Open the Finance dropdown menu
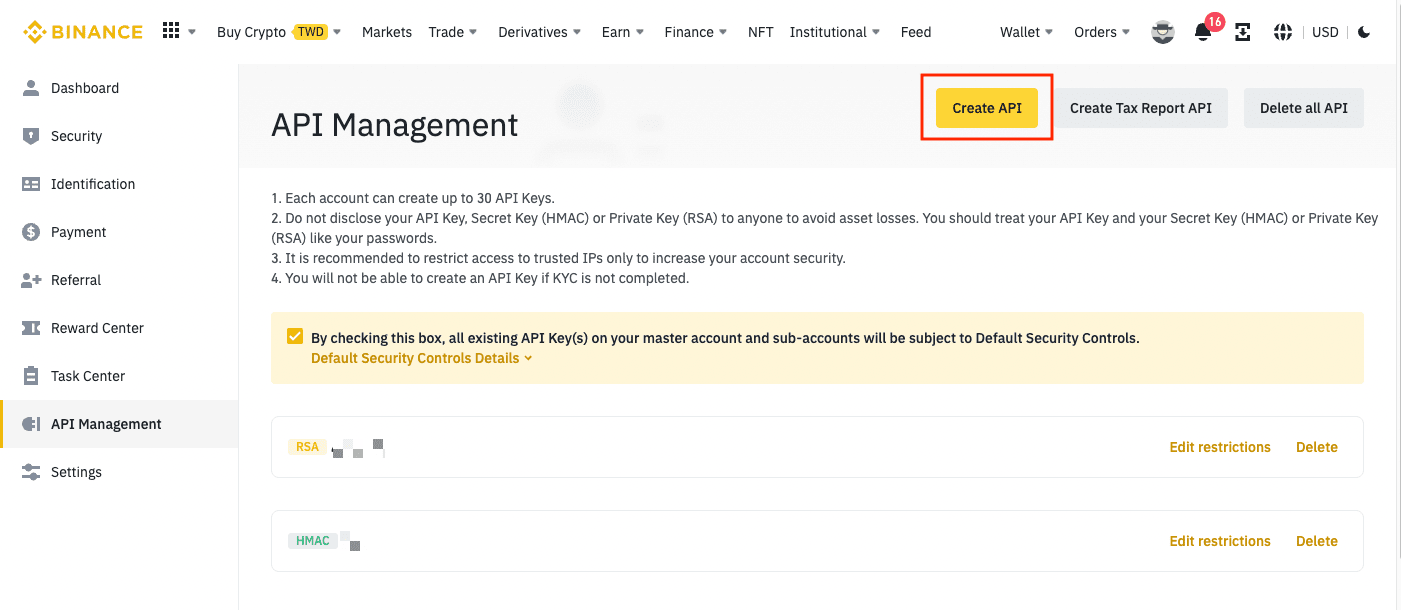 [x=696, y=32]
